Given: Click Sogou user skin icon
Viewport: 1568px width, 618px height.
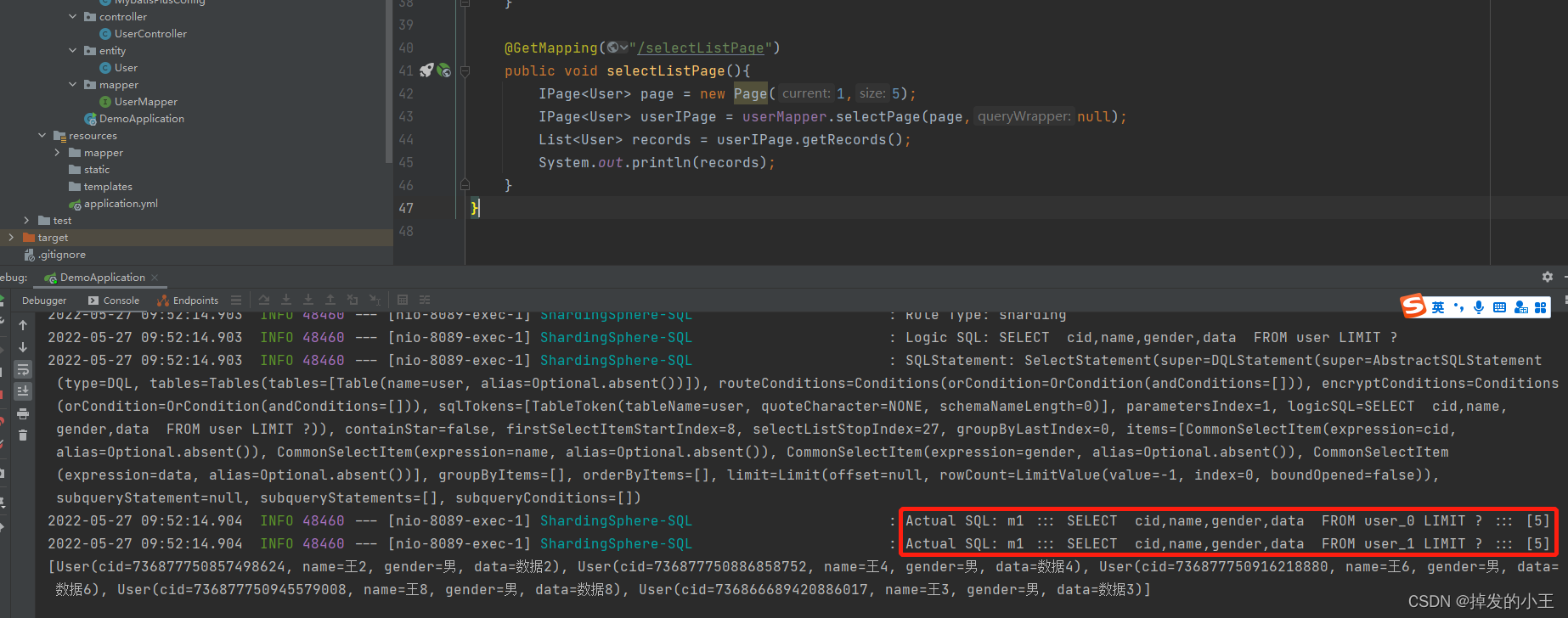Looking at the screenshot, I should pos(1520,307).
